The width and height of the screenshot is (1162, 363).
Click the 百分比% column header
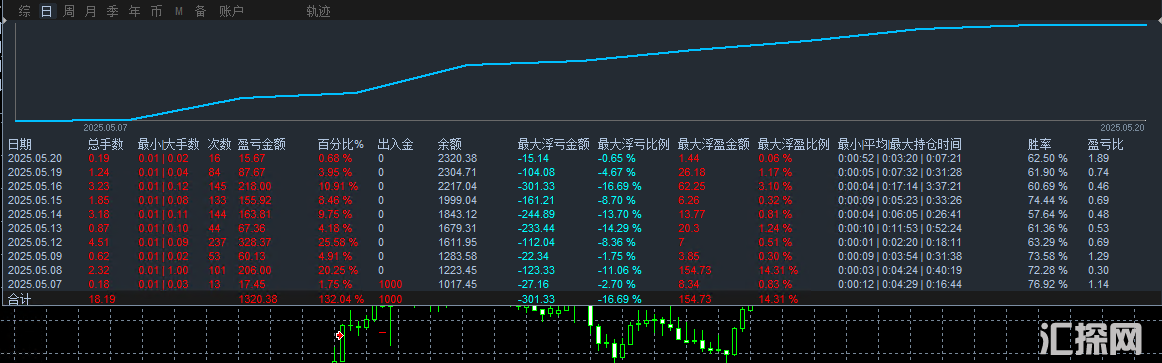(341, 144)
